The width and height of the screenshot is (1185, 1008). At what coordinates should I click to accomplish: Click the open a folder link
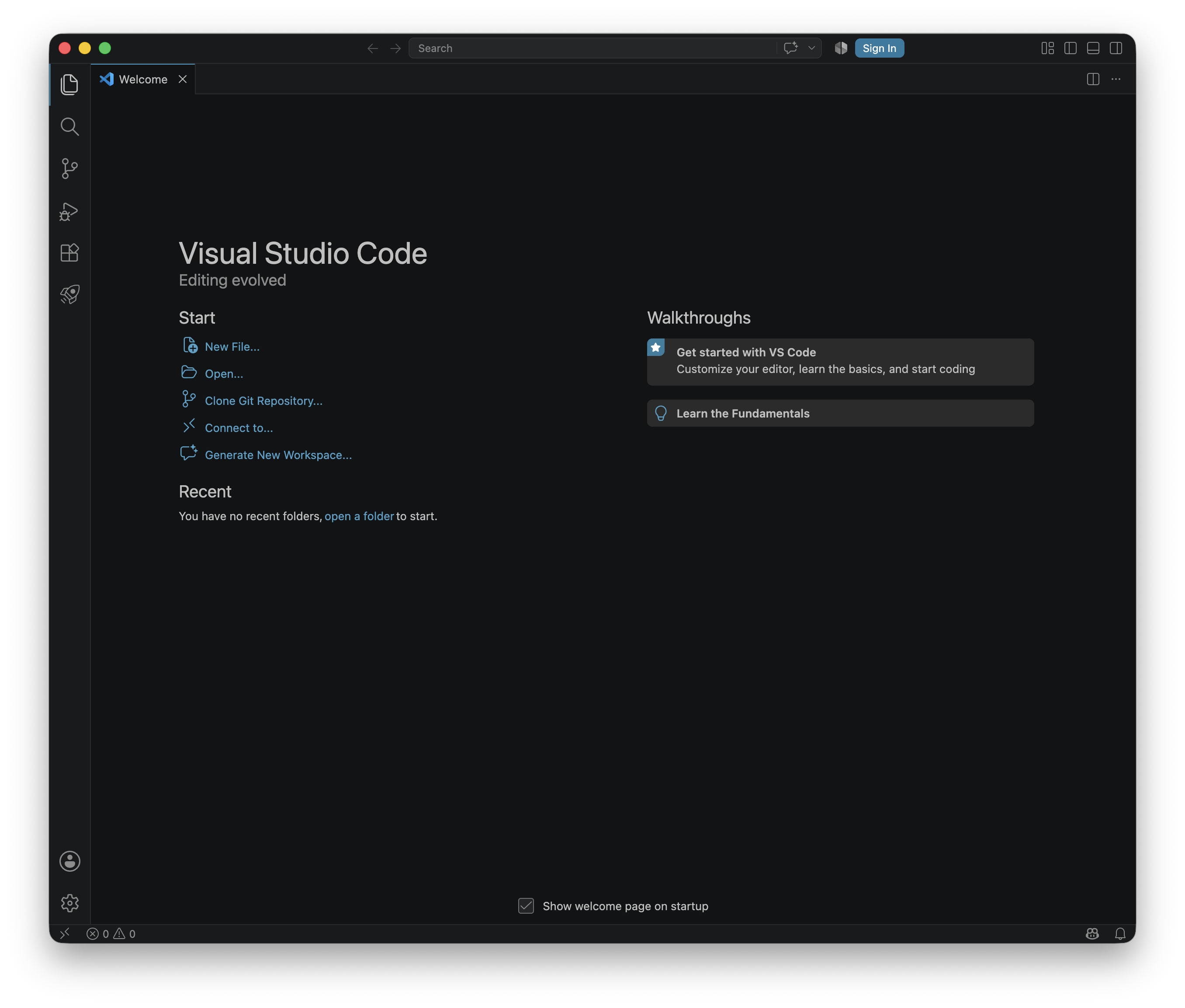pos(359,516)
